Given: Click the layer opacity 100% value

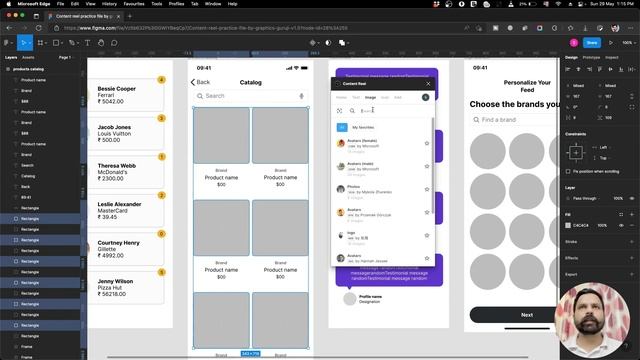Looking at the screenshot, I should 618,198.
